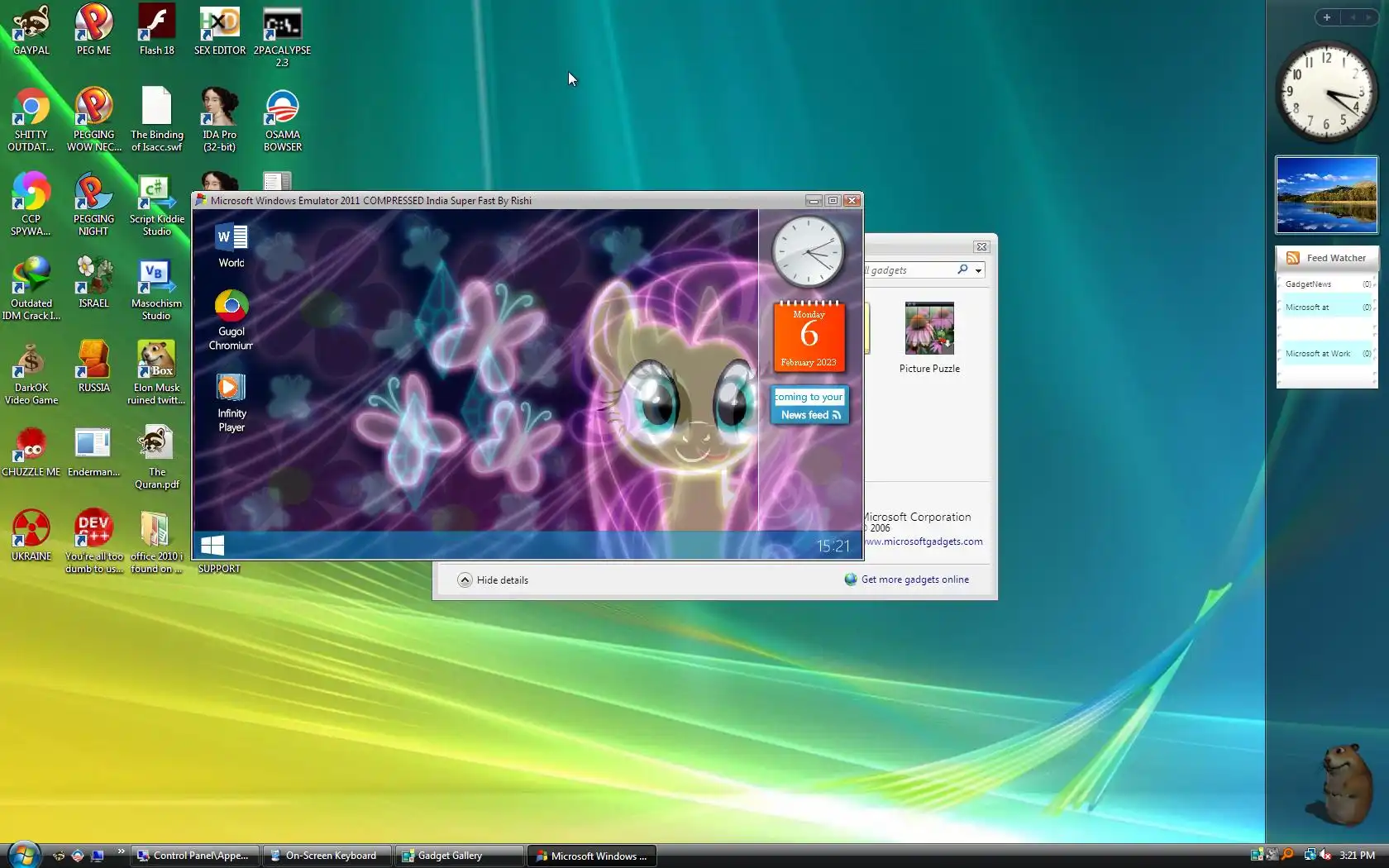Click the 15:21 time in emulator taskbar

[833, 546]
